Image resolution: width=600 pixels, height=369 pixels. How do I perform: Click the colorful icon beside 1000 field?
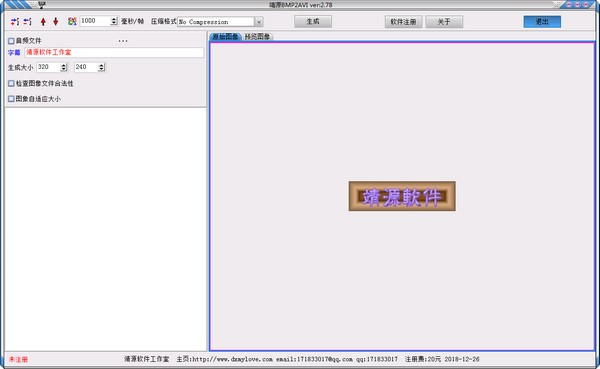point(72,21)
